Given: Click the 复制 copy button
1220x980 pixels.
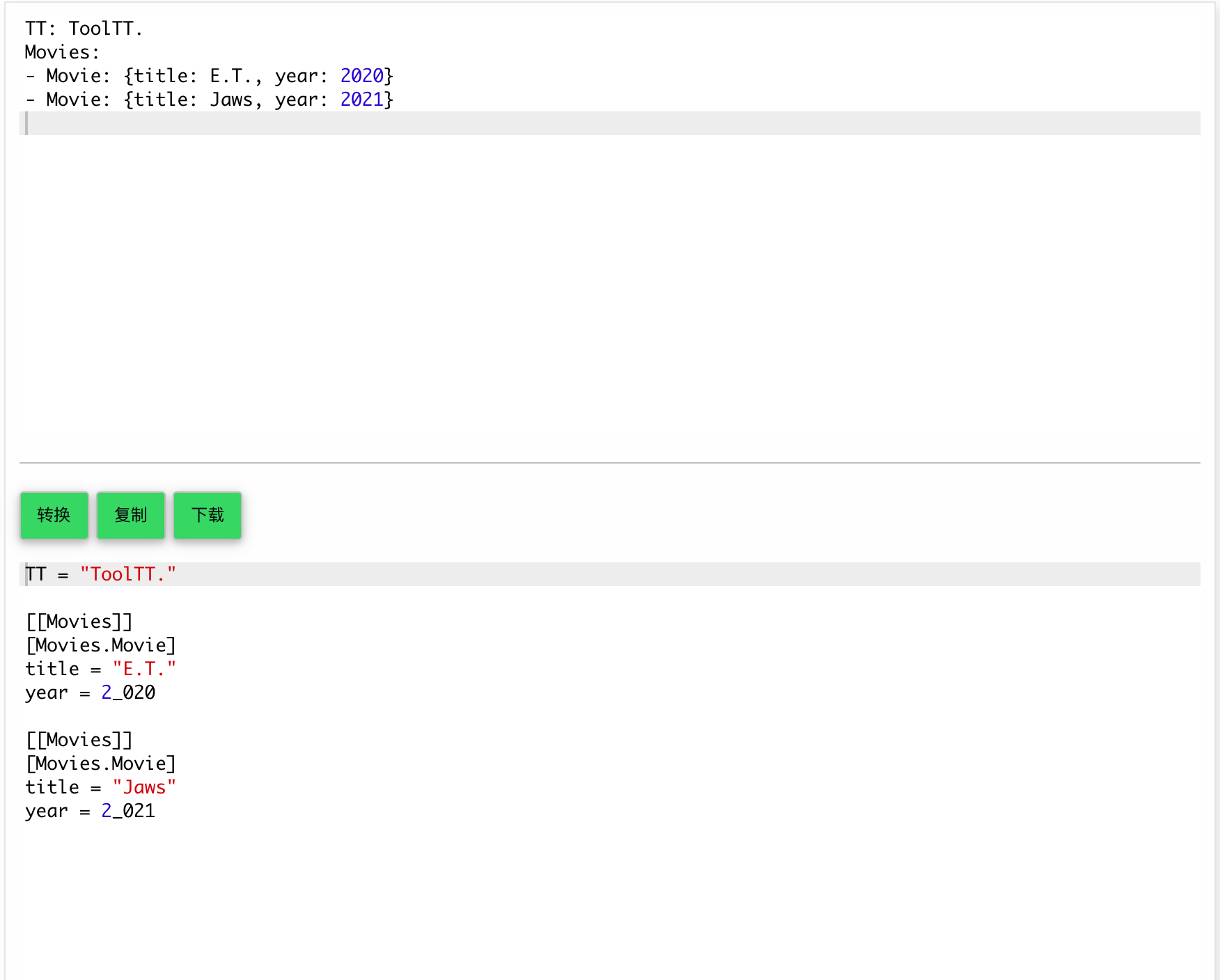Looking at the screenshot, I should click(x=131, y=515).
